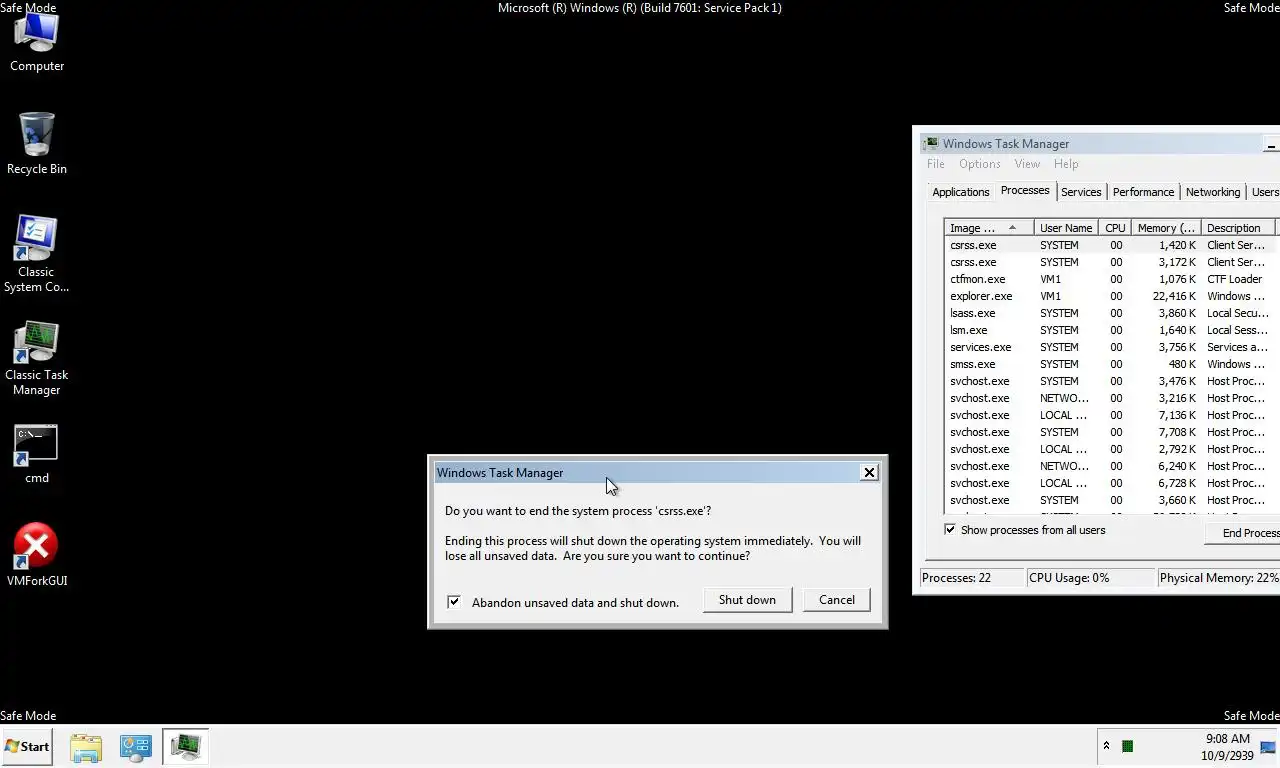This screenshot has width=1280, height=768.
Task: Sort by Image Name column header
Action: point(989,228)
